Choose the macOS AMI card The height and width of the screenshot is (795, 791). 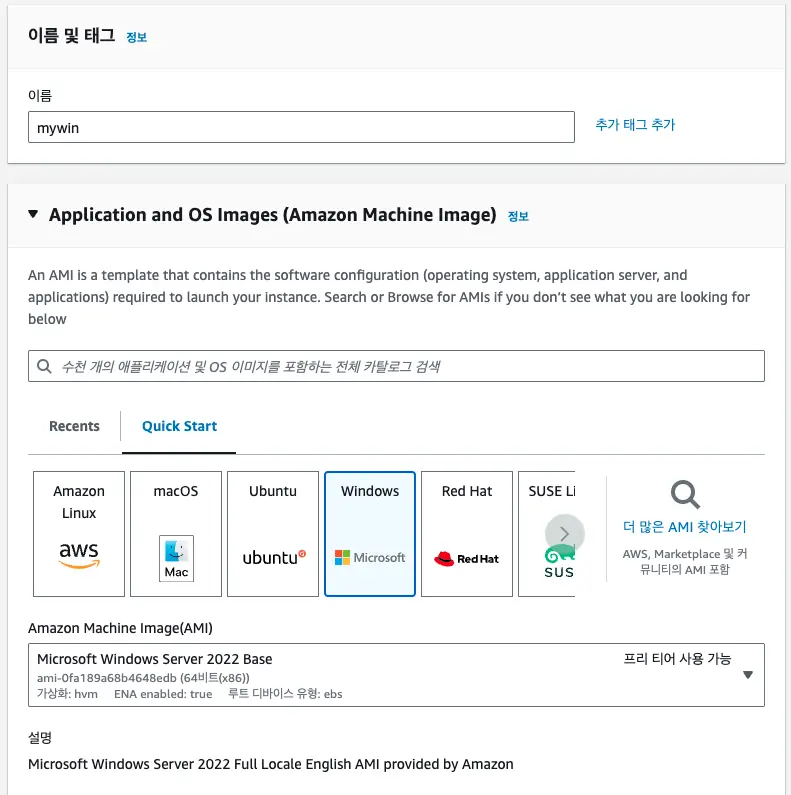pos(176,534)
